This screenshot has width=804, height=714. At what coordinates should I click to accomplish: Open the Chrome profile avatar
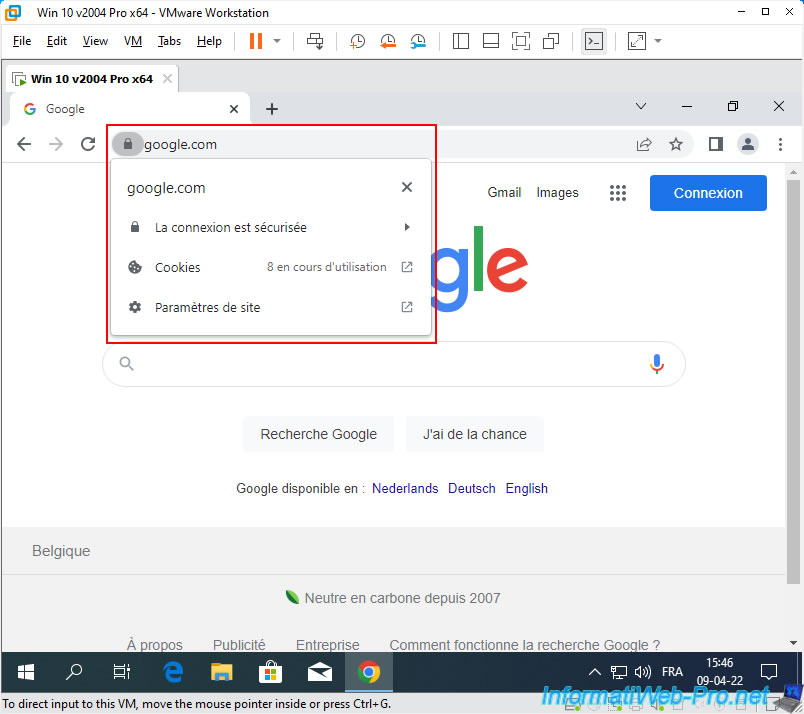point(748,145)
